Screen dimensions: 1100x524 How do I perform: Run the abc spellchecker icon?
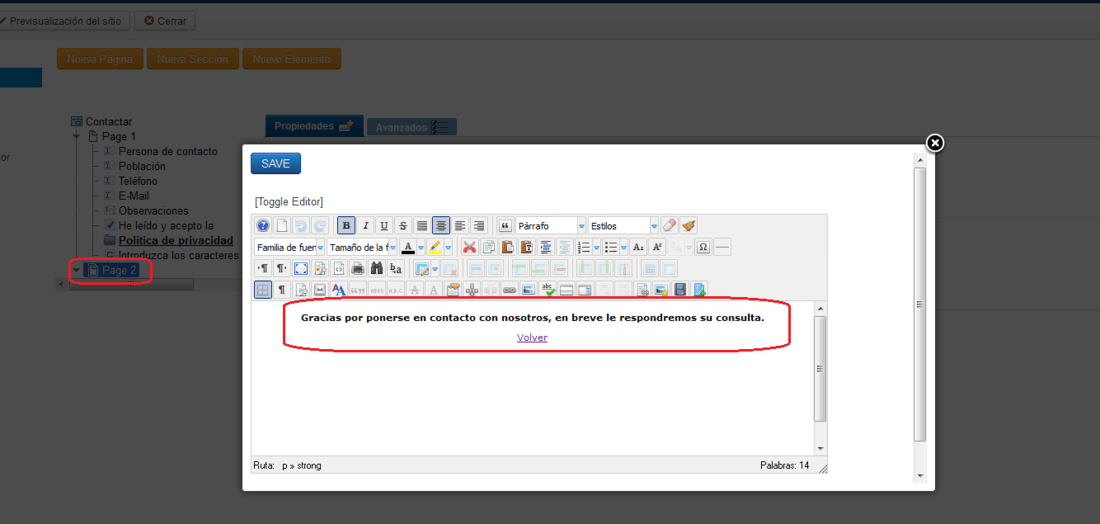547,289
